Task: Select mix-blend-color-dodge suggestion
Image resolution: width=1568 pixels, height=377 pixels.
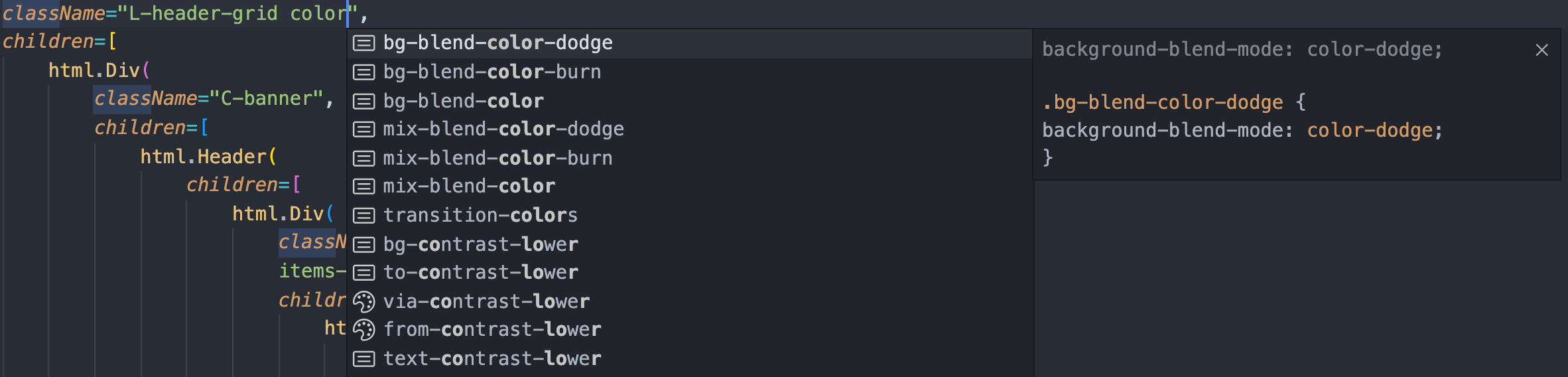Action: click(x=690, y=129)
